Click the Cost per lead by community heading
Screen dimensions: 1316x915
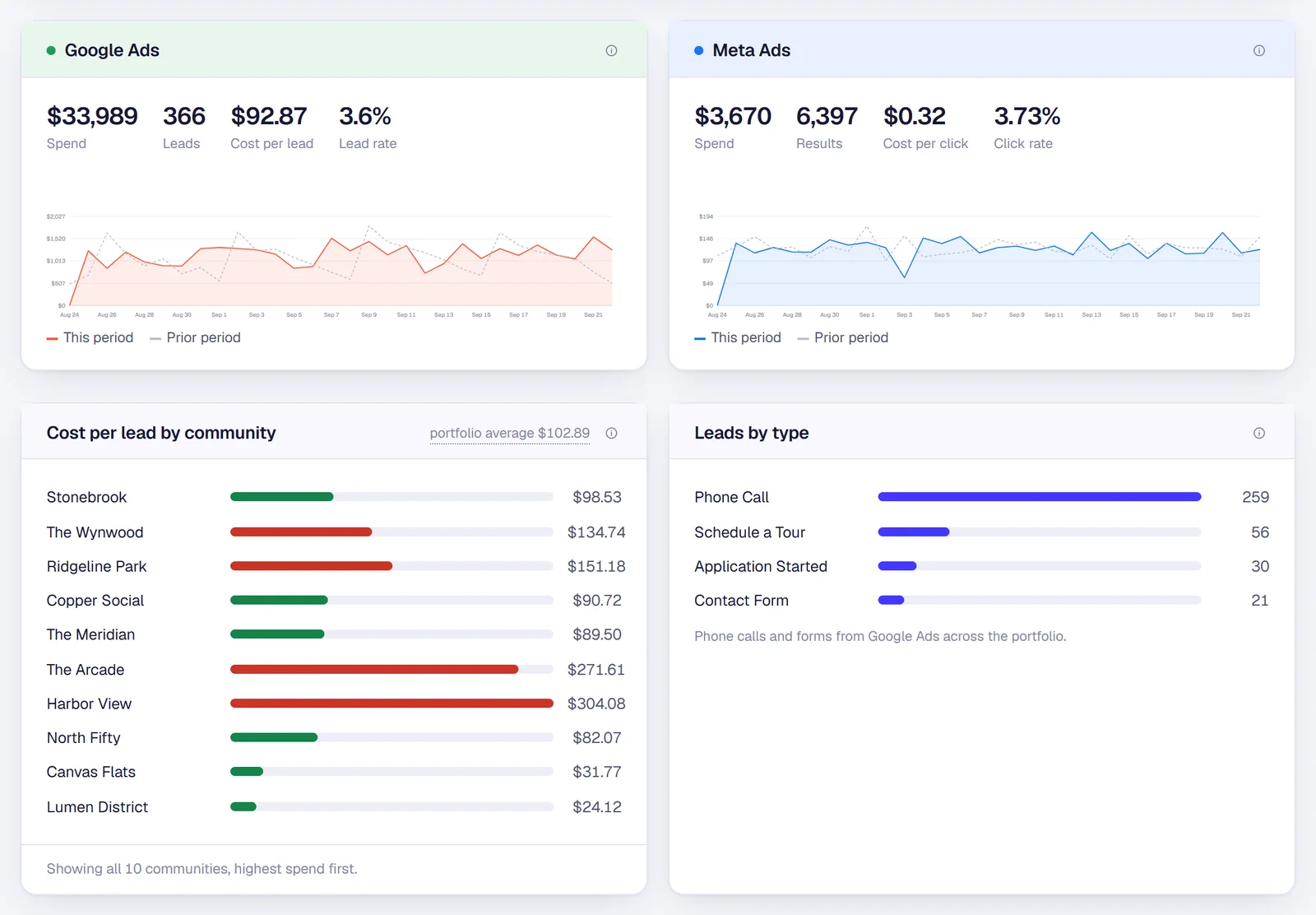(161, 433)
